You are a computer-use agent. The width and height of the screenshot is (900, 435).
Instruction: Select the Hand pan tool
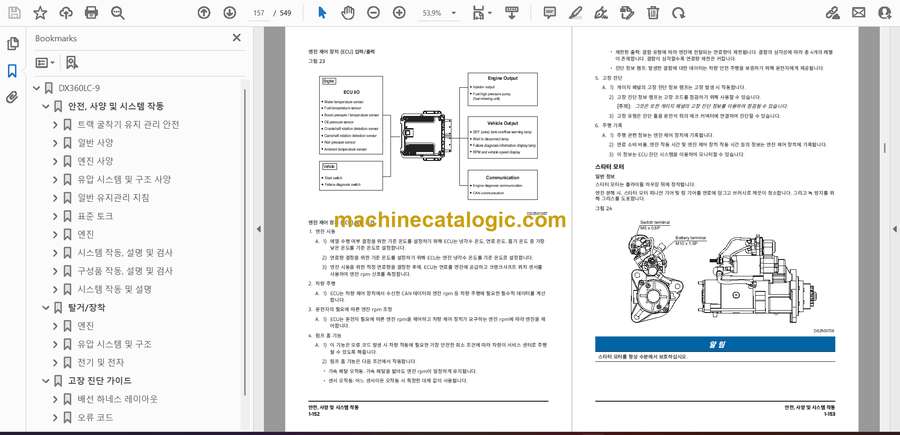(347, 13)
